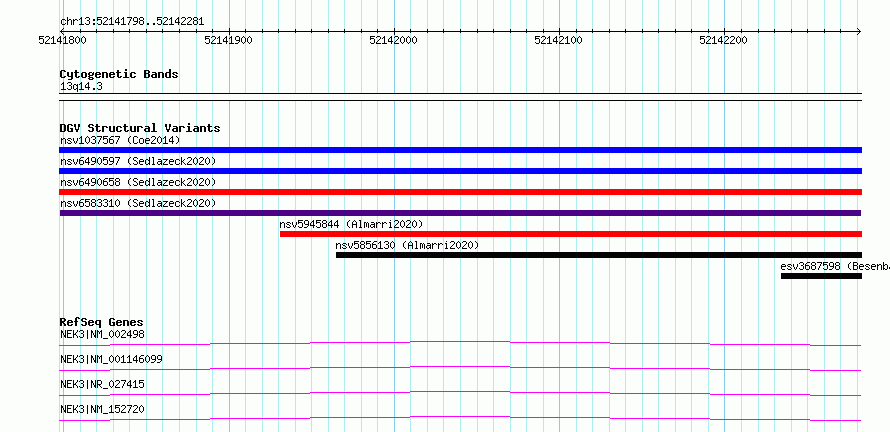This screenshot has height=432, width=890.
Task: Open the esv3687598 variant label
Action: tap(835, 266)
